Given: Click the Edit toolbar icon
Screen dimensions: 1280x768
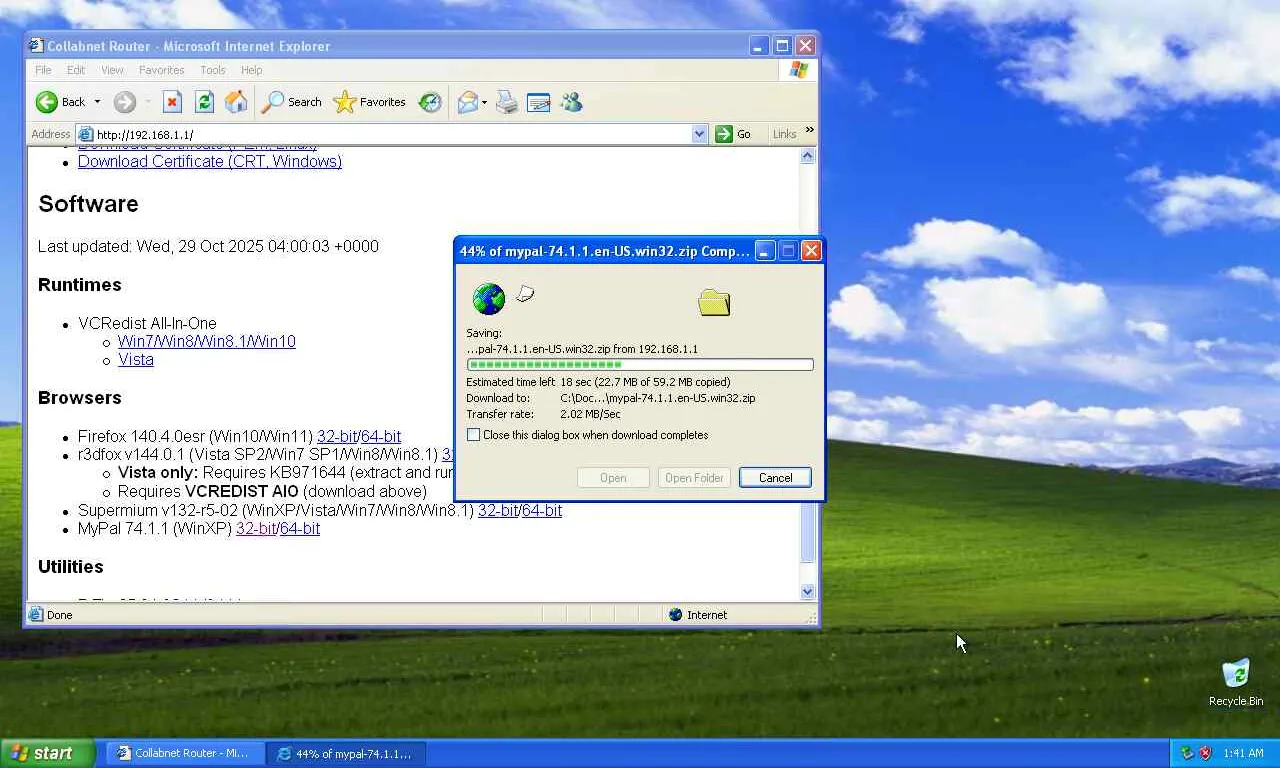Looking at the screenshot, I should click(539, 102).
